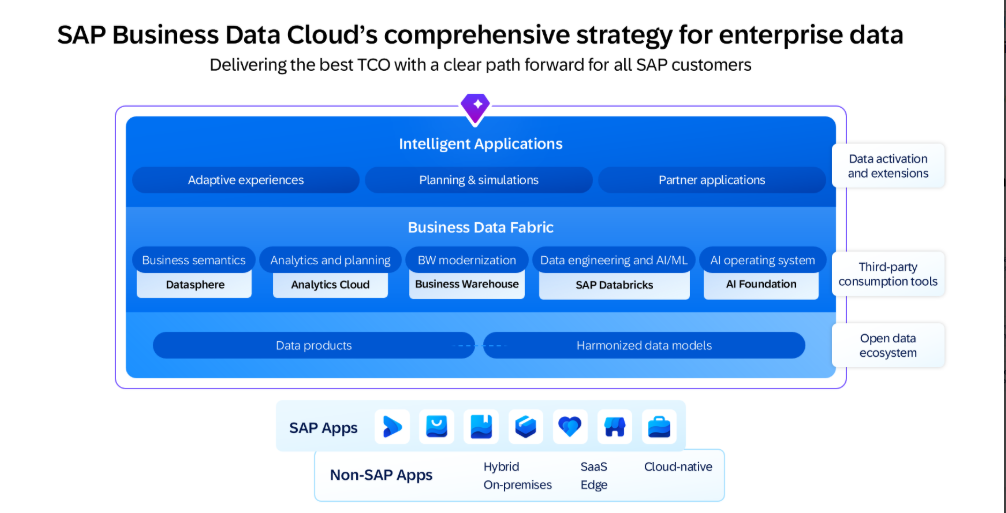Click the AI operating system tab
The image size is (1006, 513).
[763, 260]
